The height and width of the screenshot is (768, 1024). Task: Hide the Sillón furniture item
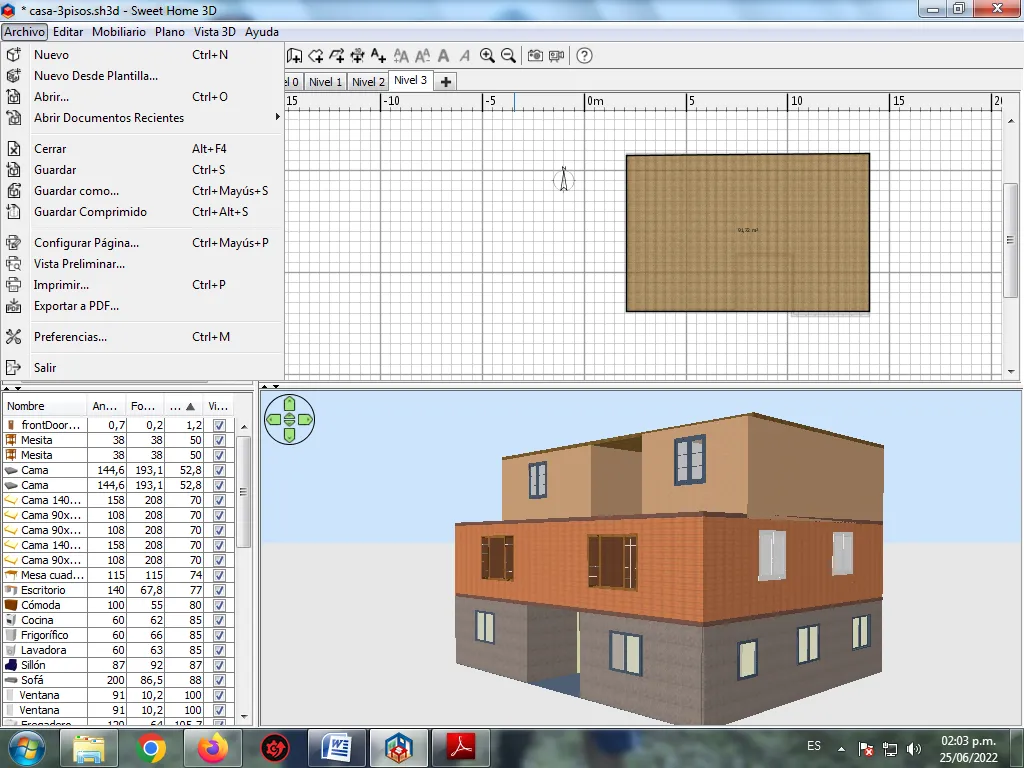tap(219, 665)
